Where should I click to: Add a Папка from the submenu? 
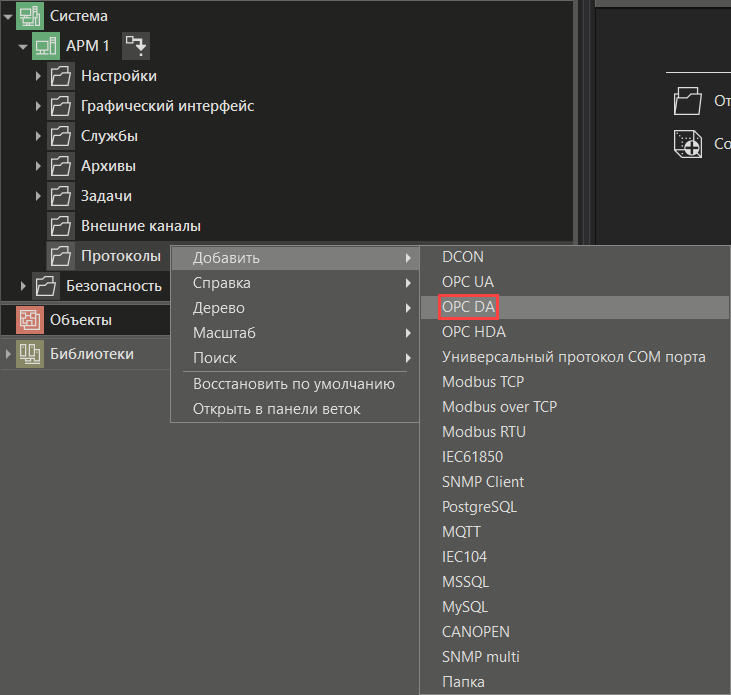[x=463, y=682]
